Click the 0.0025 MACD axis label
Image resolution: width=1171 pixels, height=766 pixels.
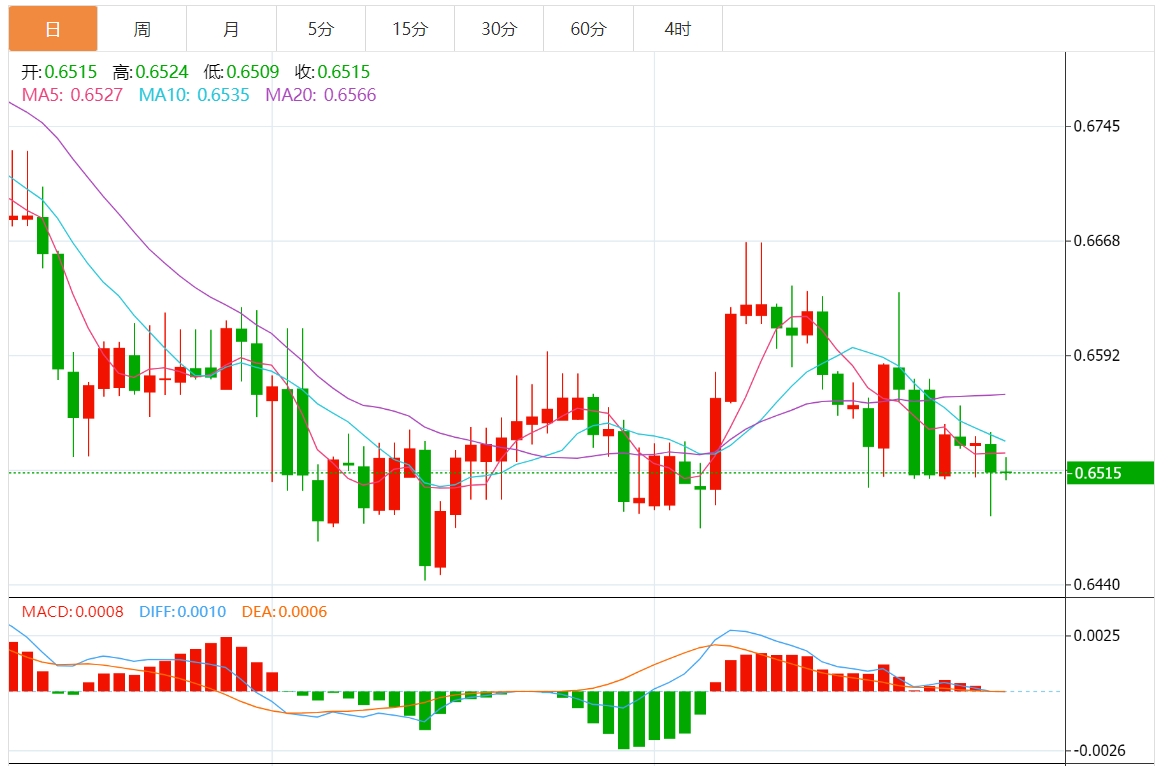click(1096, 636)
